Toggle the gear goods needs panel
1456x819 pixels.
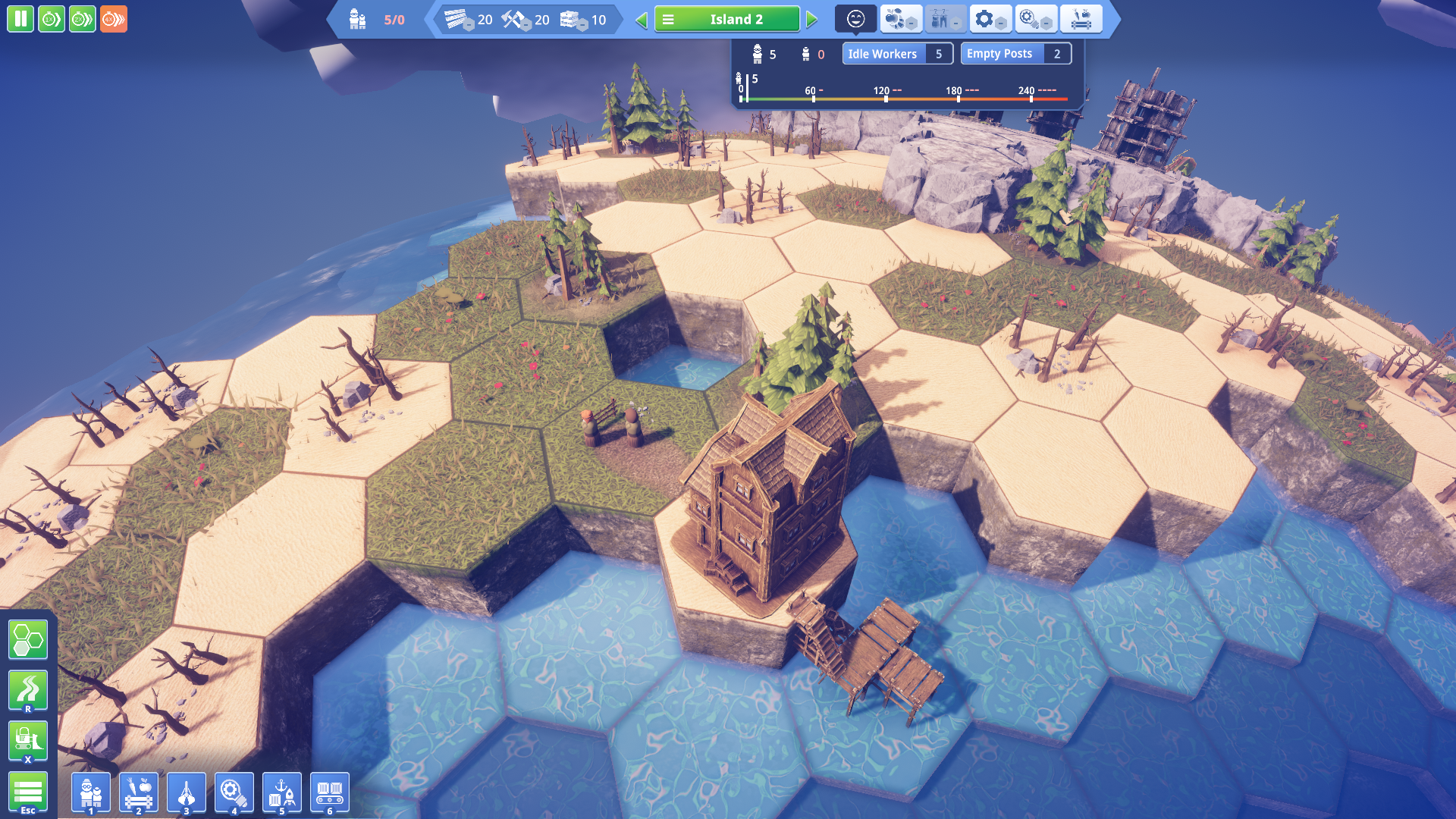coord(990,19)
